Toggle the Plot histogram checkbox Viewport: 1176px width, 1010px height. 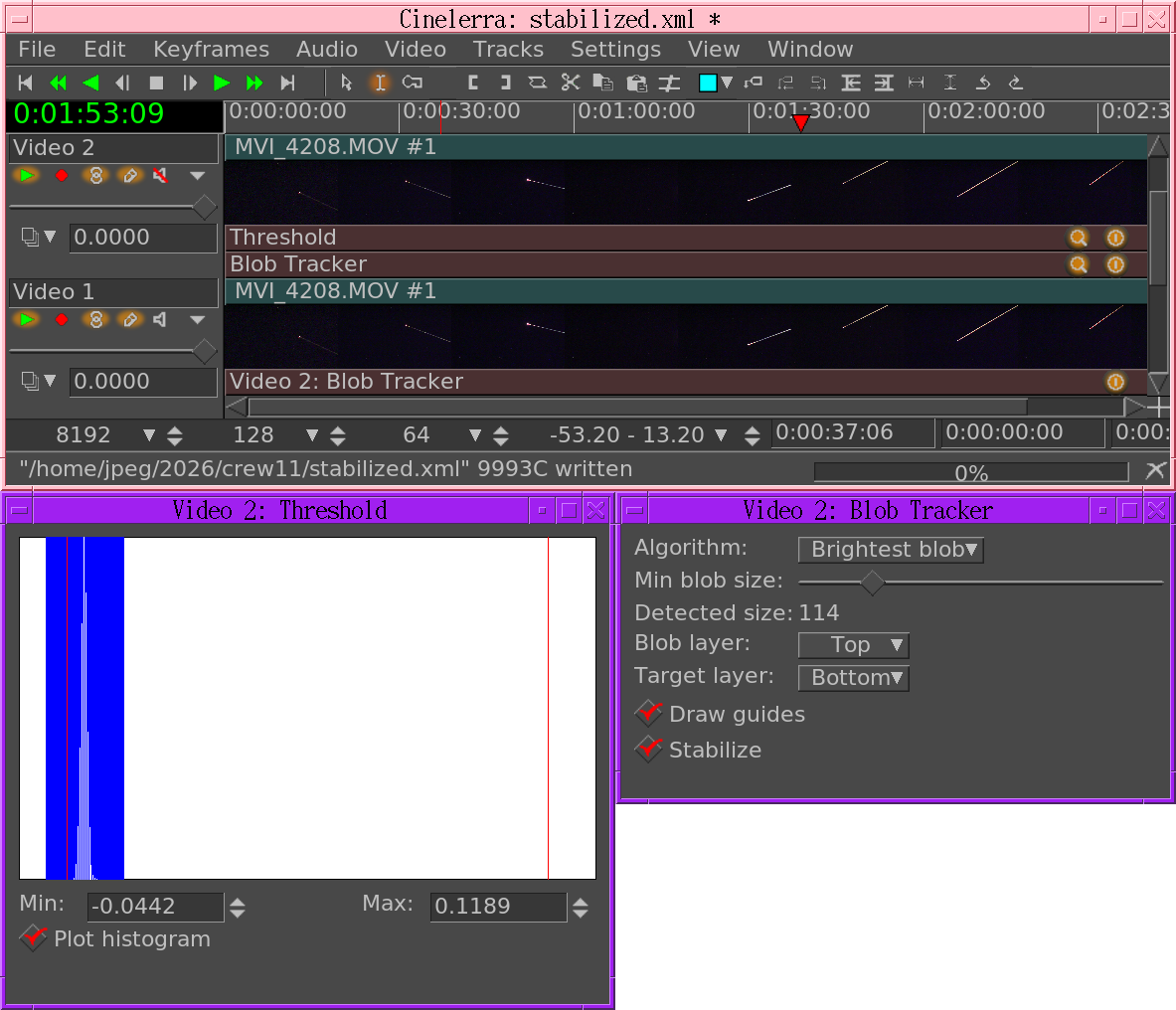click(x=34, y=937)
